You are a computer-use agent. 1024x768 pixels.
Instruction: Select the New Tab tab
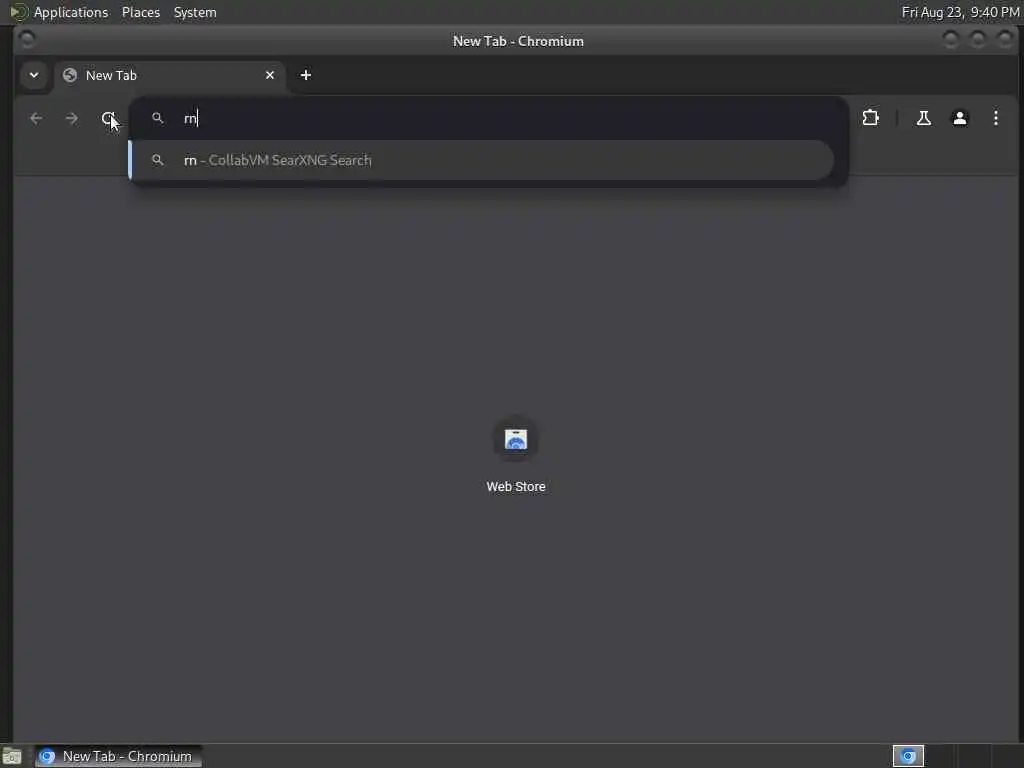(170, 75)
